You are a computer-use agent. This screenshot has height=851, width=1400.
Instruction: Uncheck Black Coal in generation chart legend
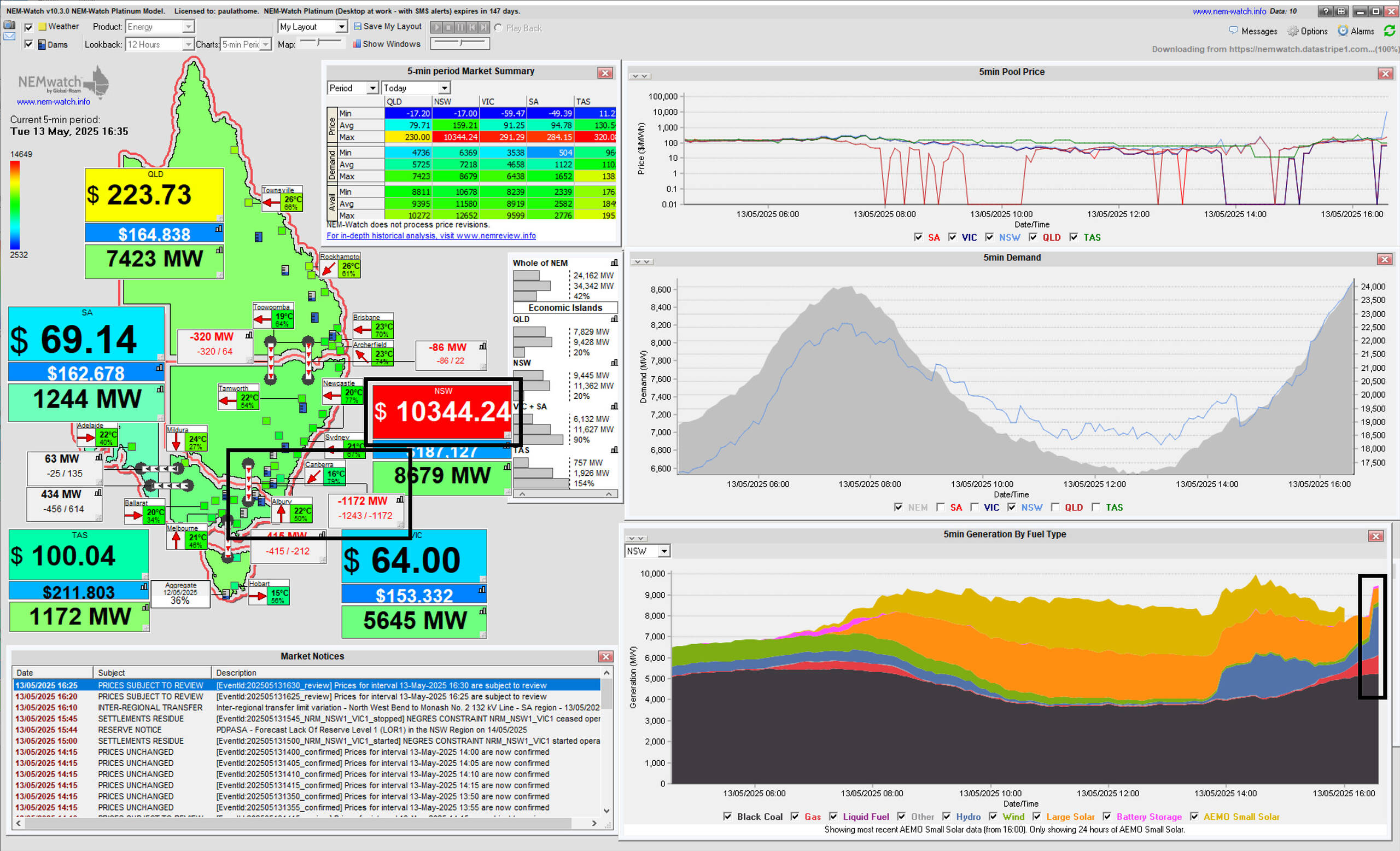(x=727, y=817)
